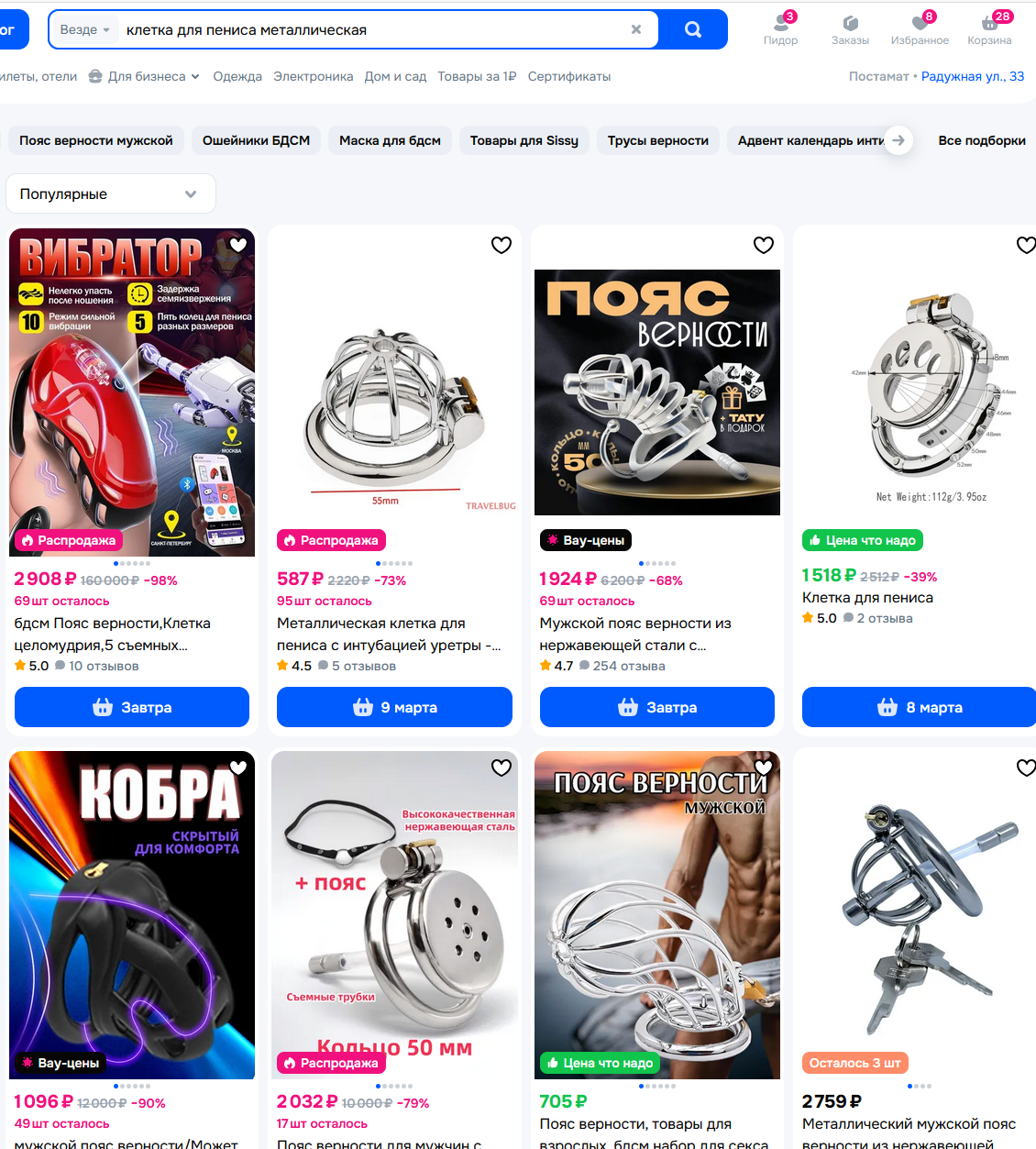The height and width of the screenshot is (1149, 1036).
Task: Click the Радужная ул., 33 address link
Action: coord(973,76)
